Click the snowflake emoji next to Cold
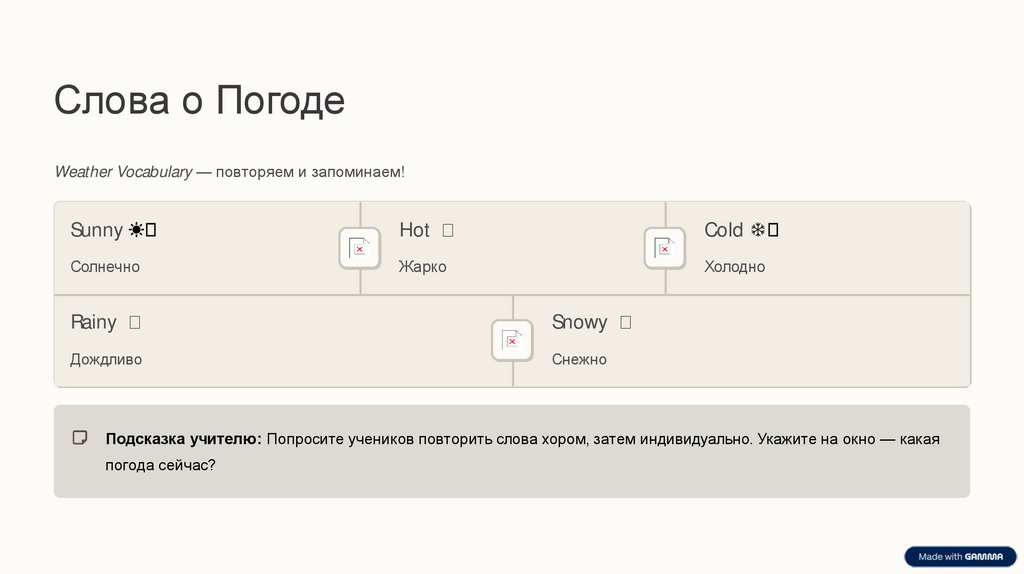 (x=758, y=231)
